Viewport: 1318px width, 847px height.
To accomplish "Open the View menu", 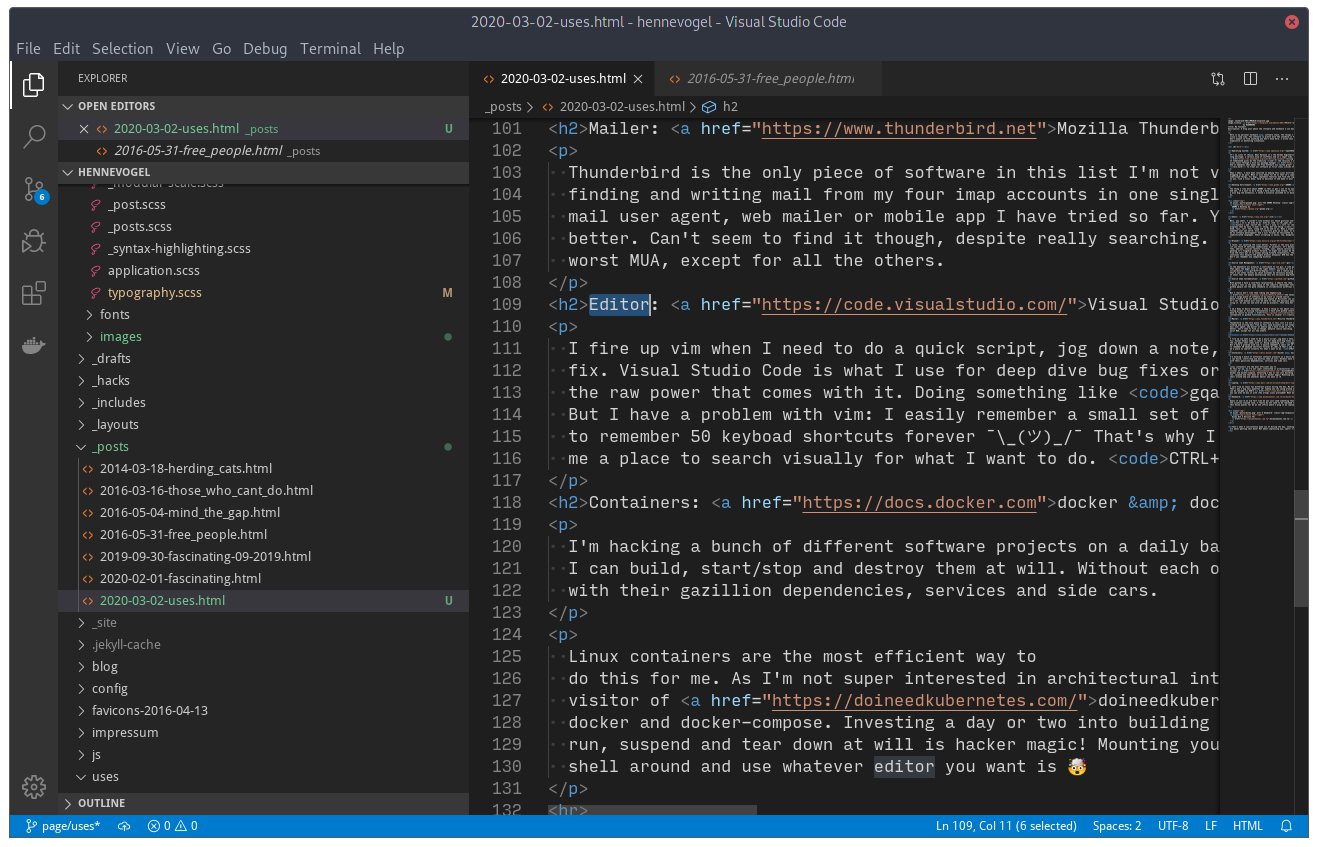I will 183,48.
